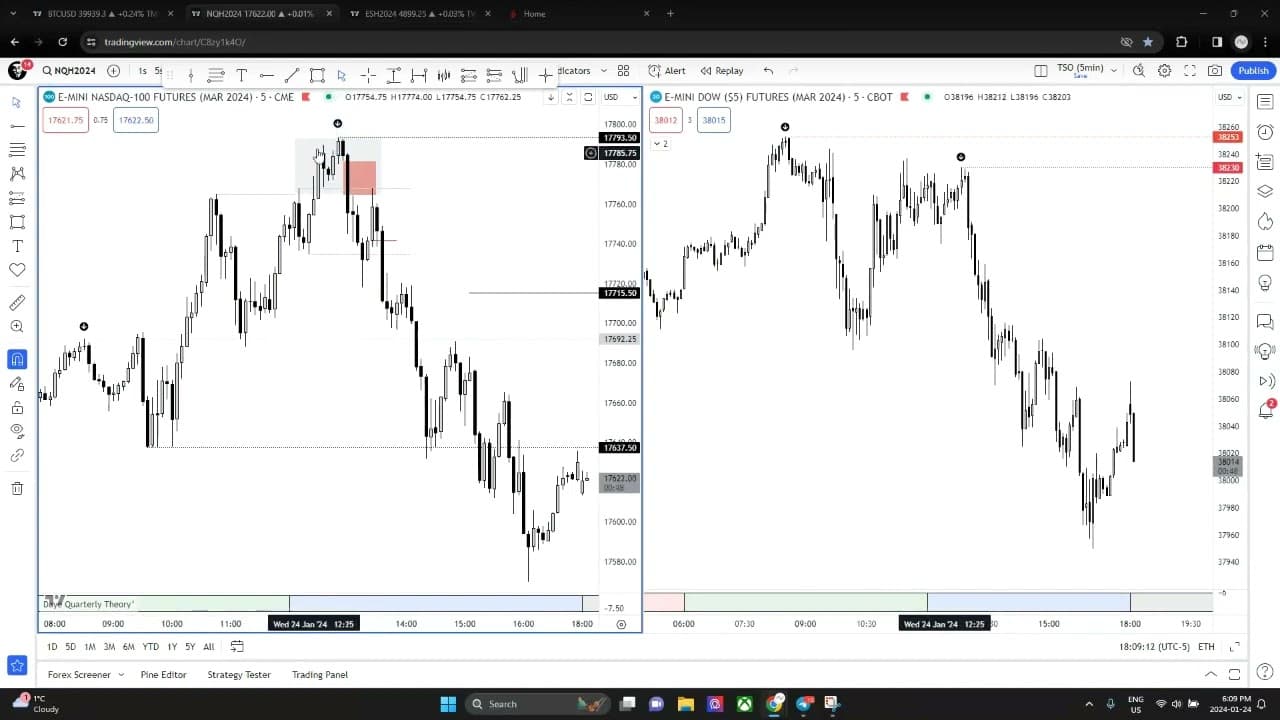Toggle ETH session setting
Image resolution: width=1280 pixels, height=720 pixels.
[1206, 647]
